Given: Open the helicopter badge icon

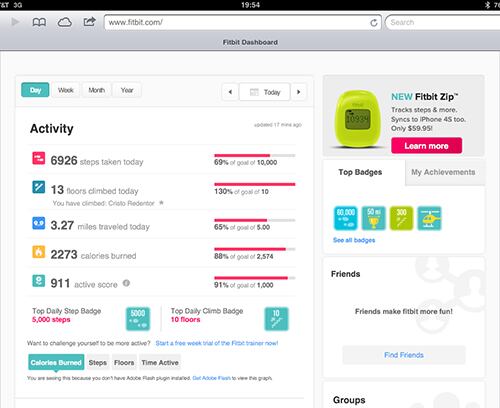Looking at the screenshot, I should pyautogui.click(x=429, y=218).
